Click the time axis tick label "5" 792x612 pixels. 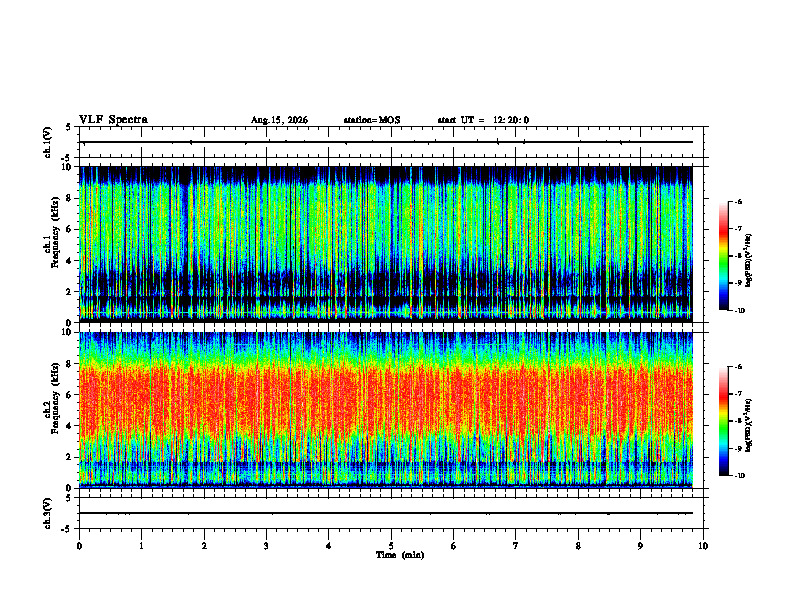pyautogui.click(x=391, y=546)
